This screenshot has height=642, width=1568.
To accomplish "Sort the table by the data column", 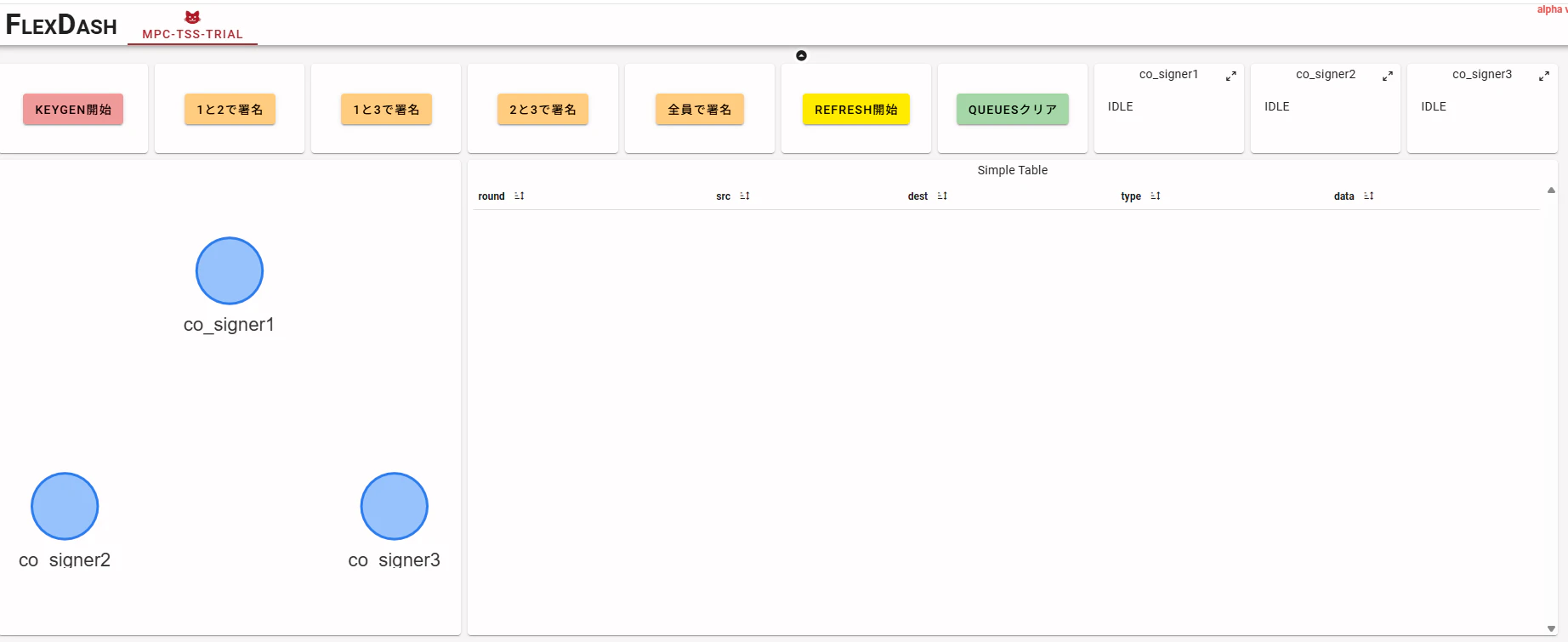I will (x=1368, y=196).
